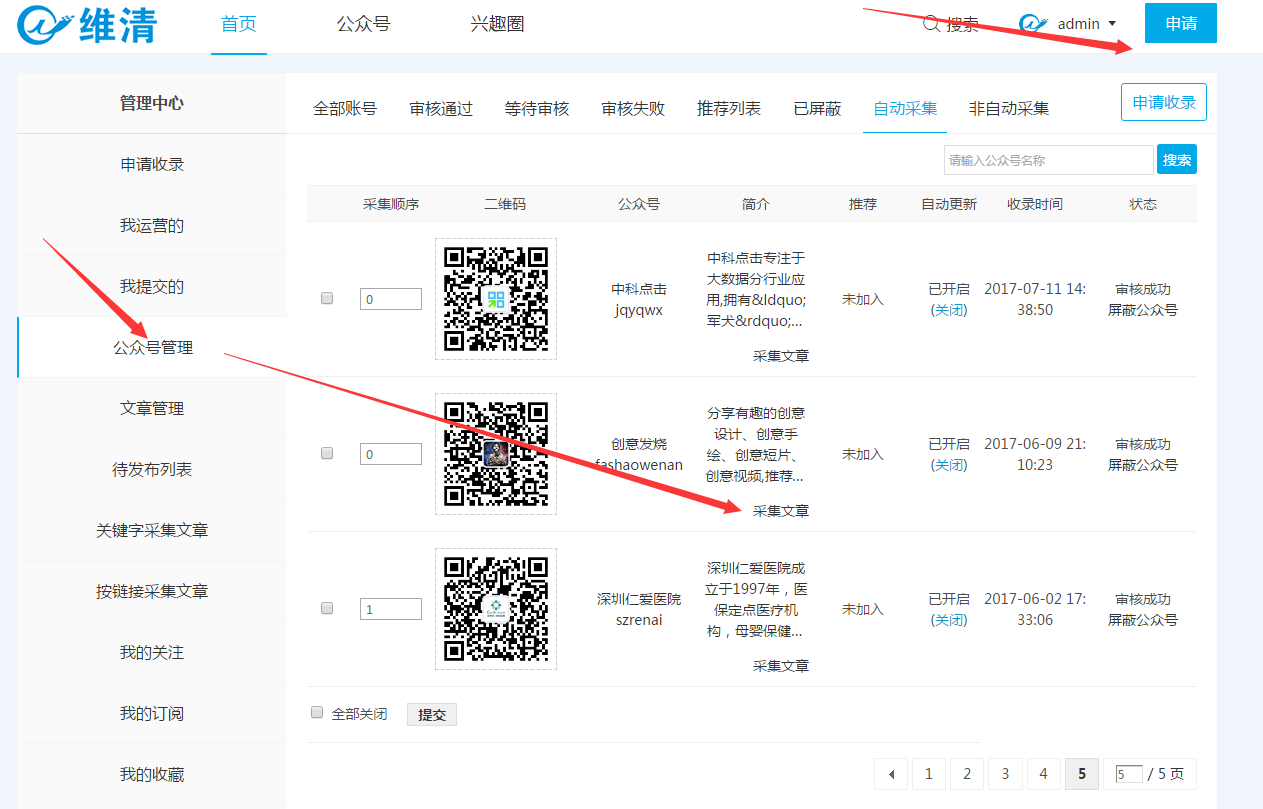Open 关键字采集文章 in the sidebar
This screenshot has width=1263, height=809.
pyautogui.click(x=152, y=530)
